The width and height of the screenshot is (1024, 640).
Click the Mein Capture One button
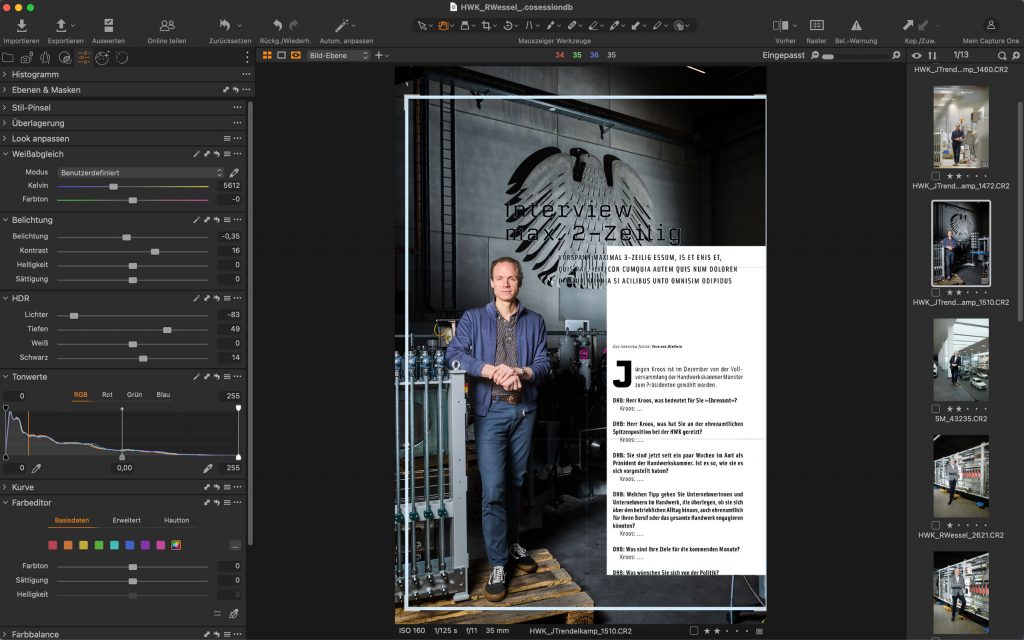tap(990, 25)
